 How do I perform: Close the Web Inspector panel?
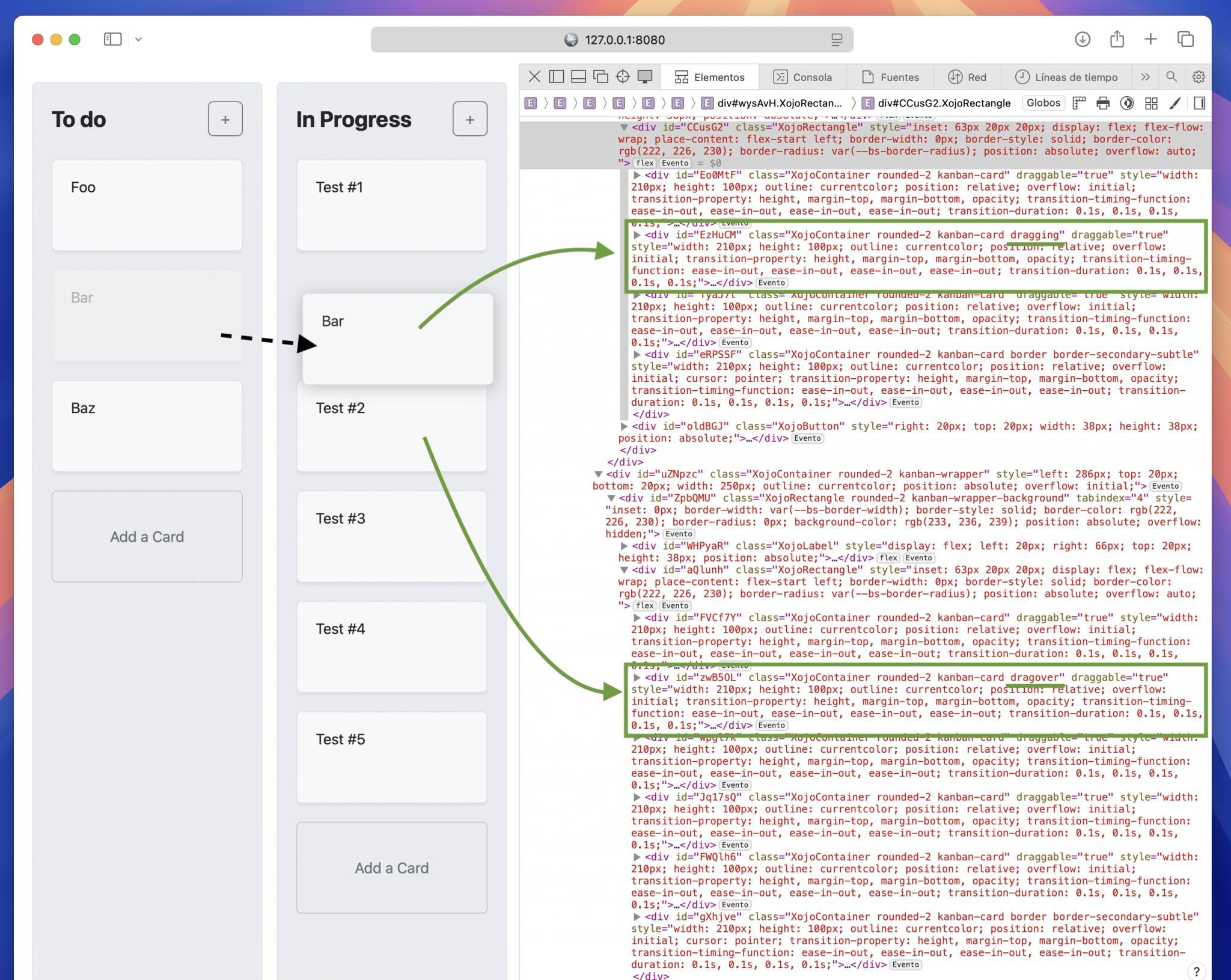(534, 77)
